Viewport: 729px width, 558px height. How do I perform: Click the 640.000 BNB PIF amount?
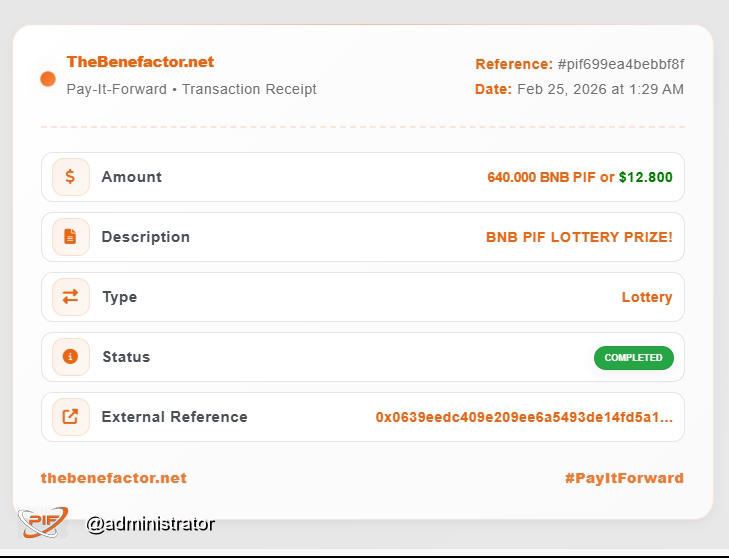pos(542,177)
